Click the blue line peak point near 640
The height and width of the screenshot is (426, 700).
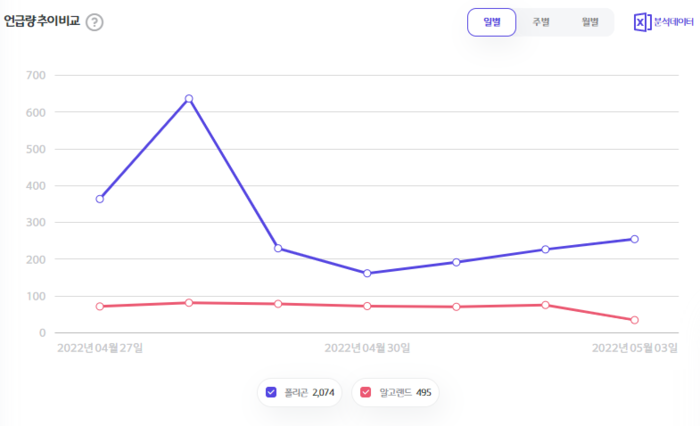189,99
